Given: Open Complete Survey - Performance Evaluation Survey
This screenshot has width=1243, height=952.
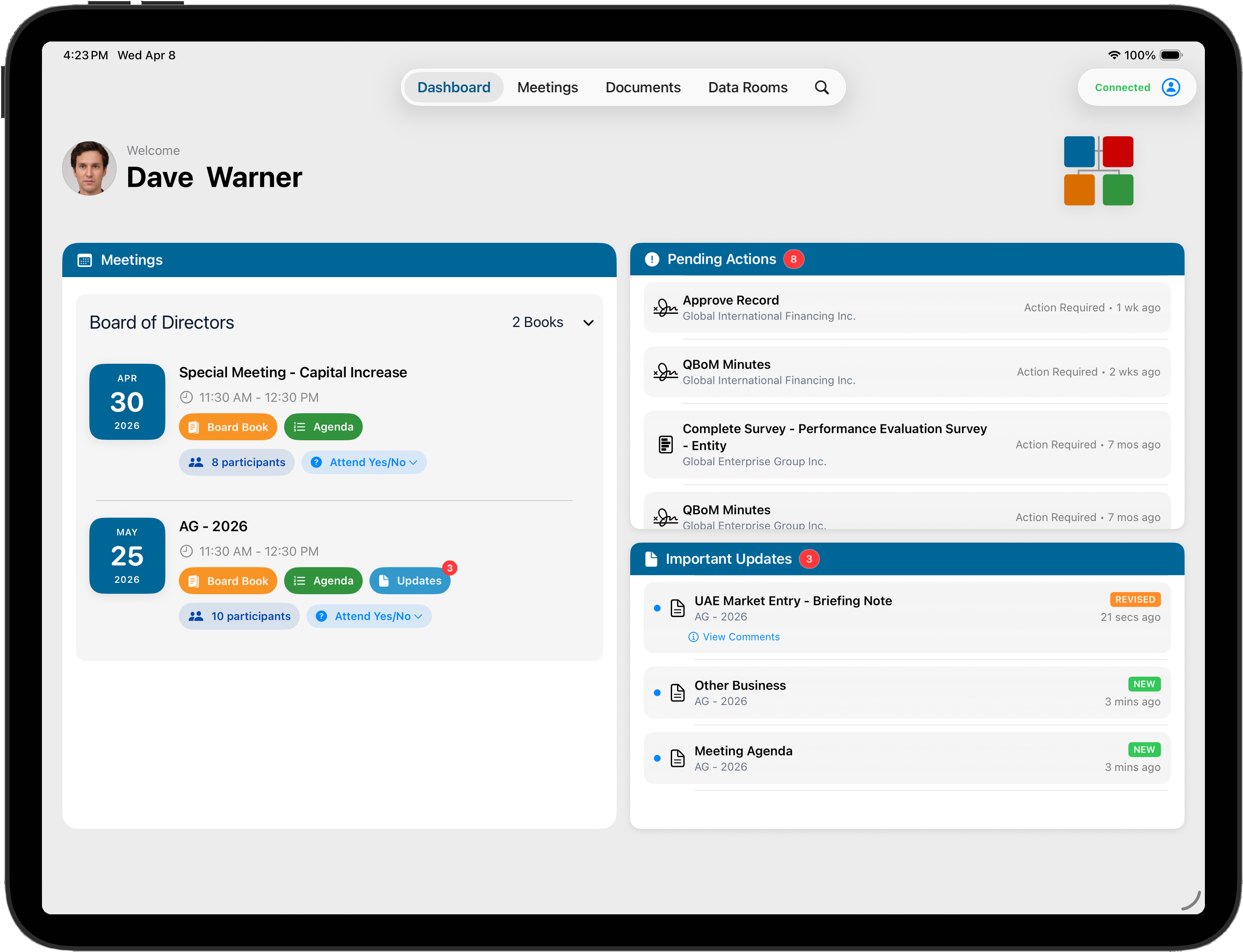Looking at the screenshot, I should click(906, 444).
